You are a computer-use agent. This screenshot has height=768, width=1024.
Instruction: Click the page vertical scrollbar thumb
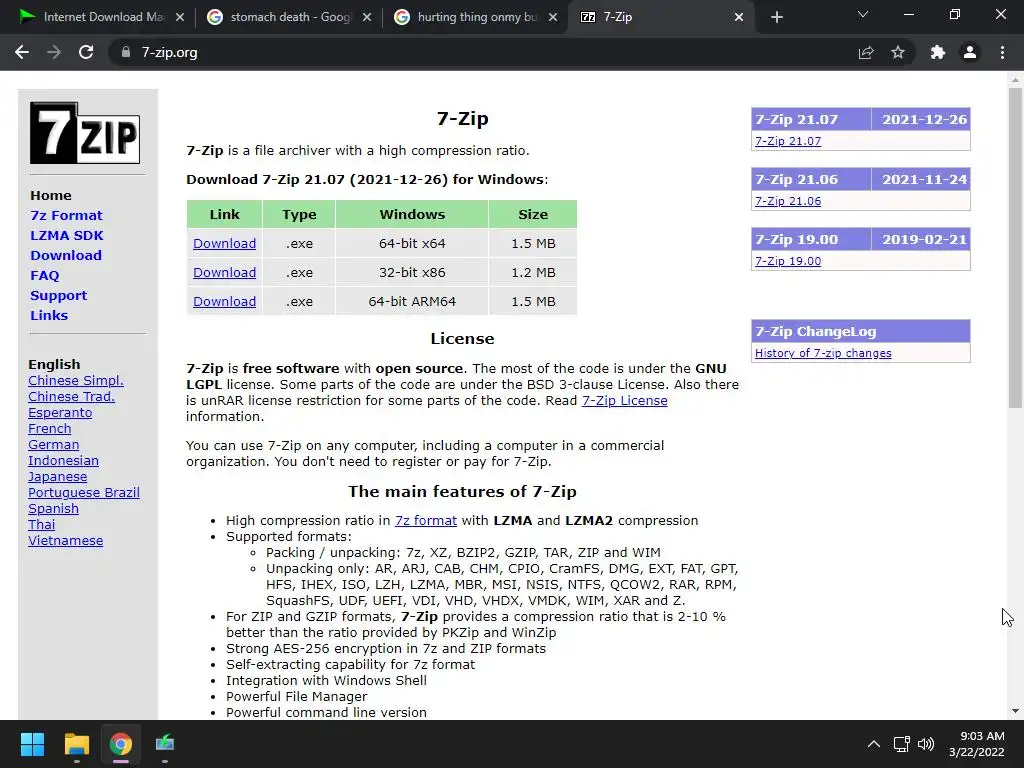(1015, 248)
